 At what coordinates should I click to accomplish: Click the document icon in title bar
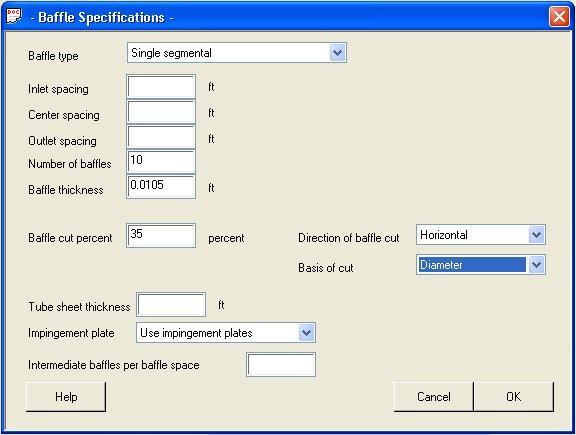pos(14,16)
